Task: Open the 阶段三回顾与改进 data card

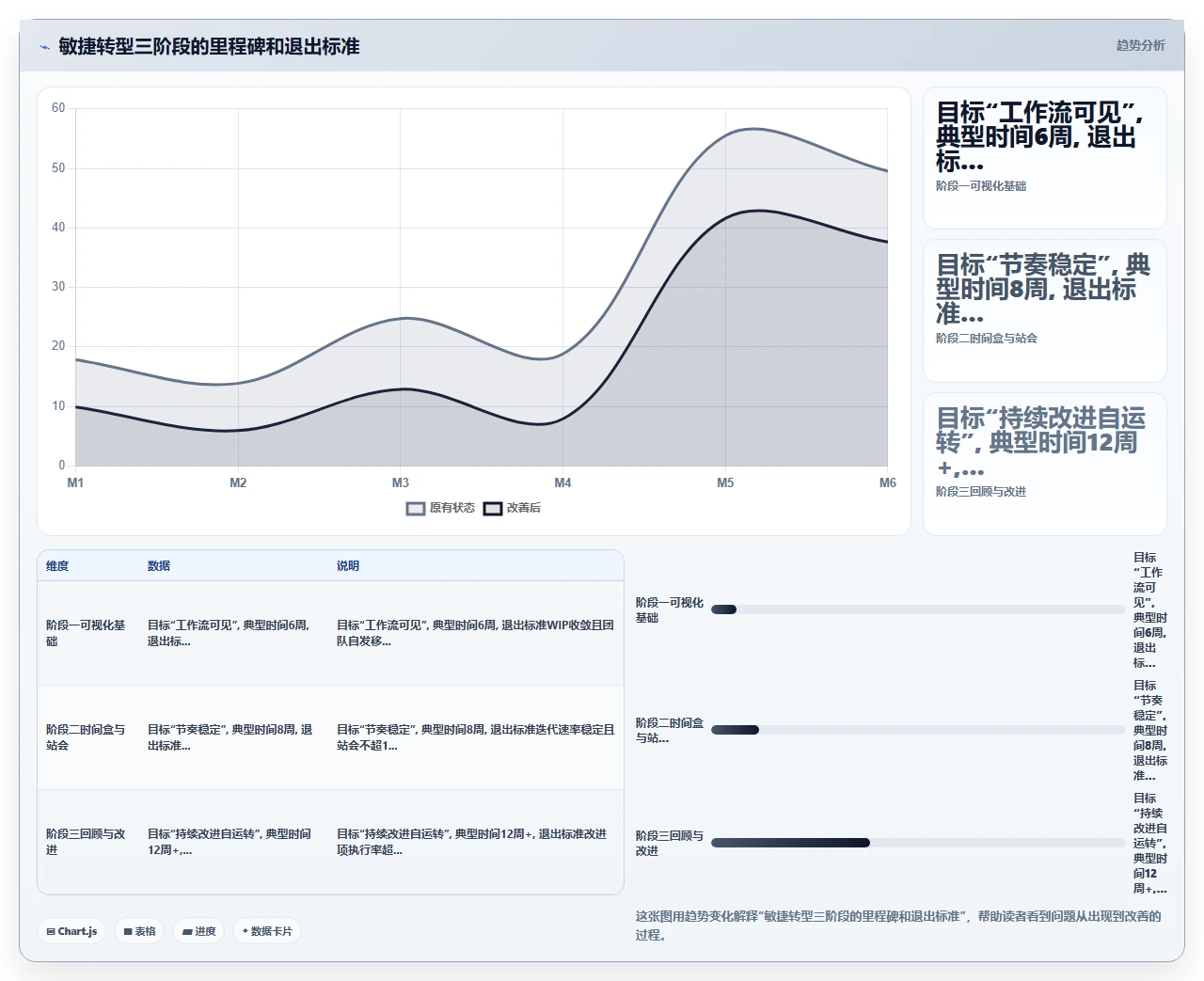Action: [1044, 464]
